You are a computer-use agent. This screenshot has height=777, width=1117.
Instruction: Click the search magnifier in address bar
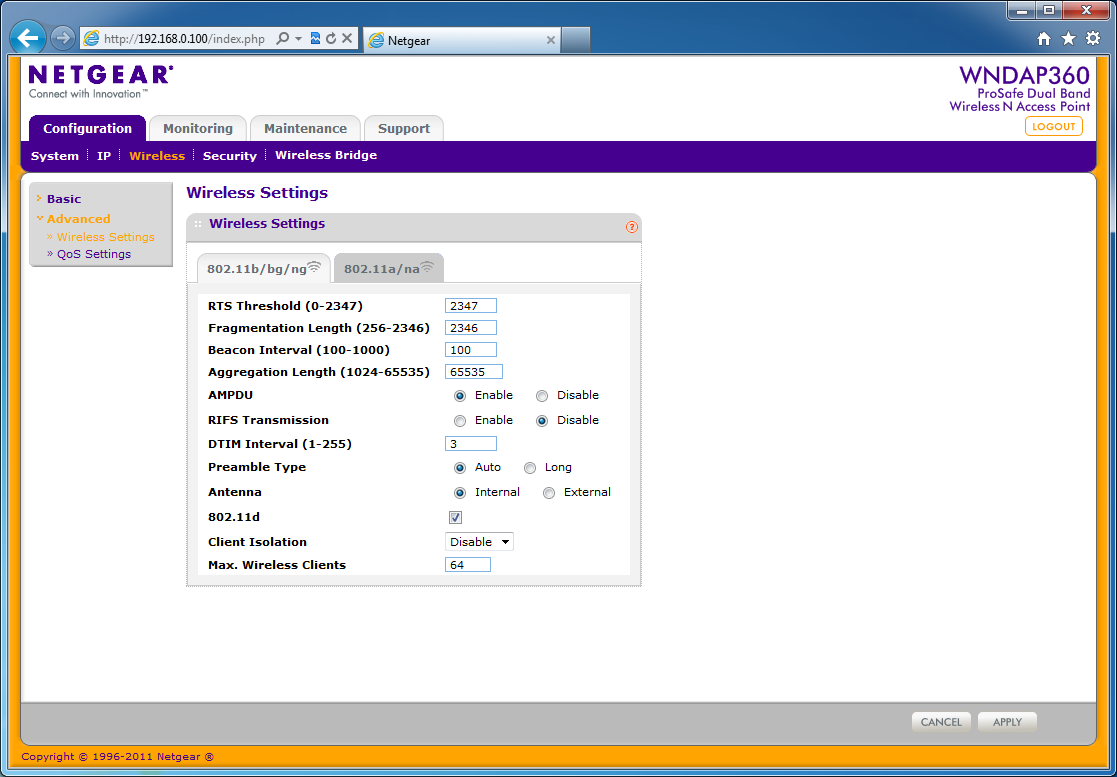tap(282, 38)
